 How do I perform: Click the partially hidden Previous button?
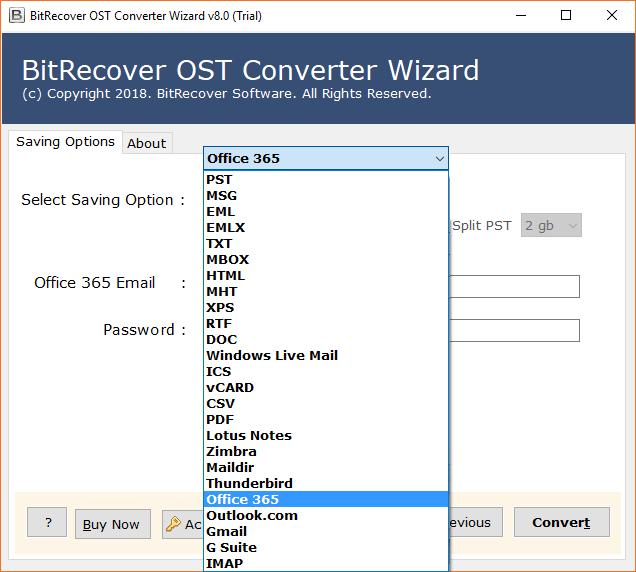(x=476, y=522)
